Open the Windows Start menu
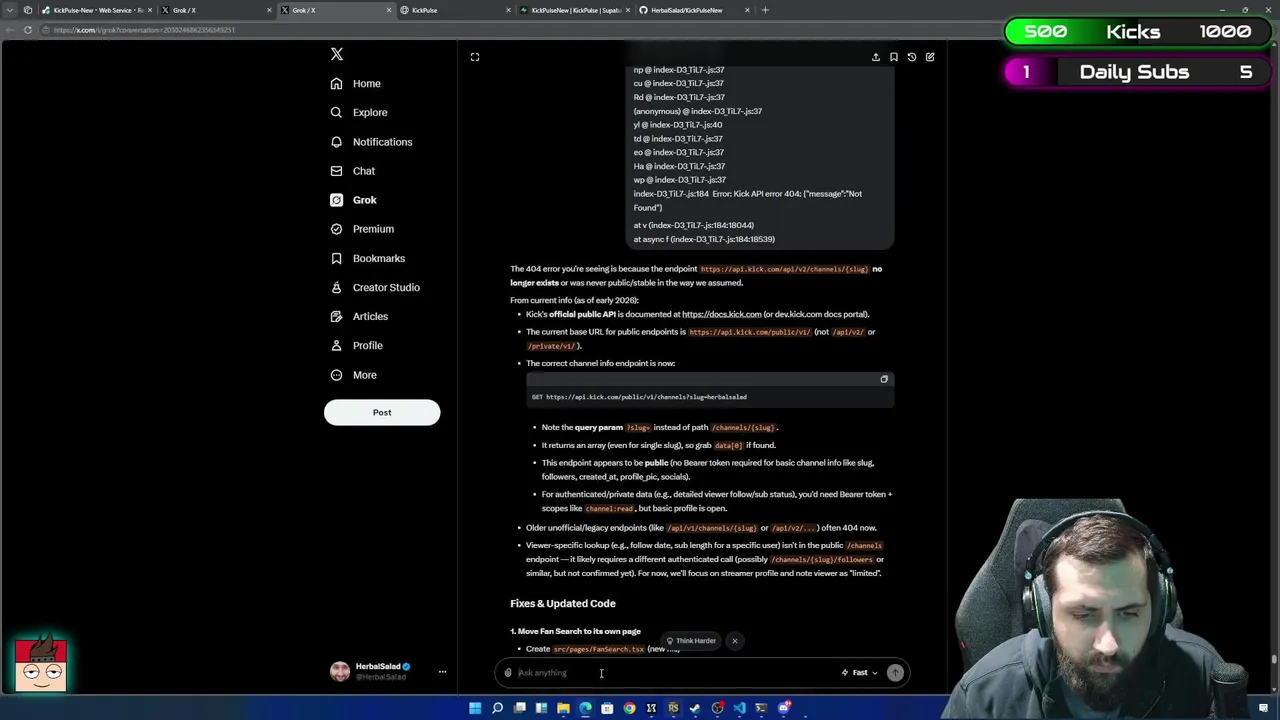This screenshot has height=720, width=1280. pyautogui.click(x=475, y=708)
